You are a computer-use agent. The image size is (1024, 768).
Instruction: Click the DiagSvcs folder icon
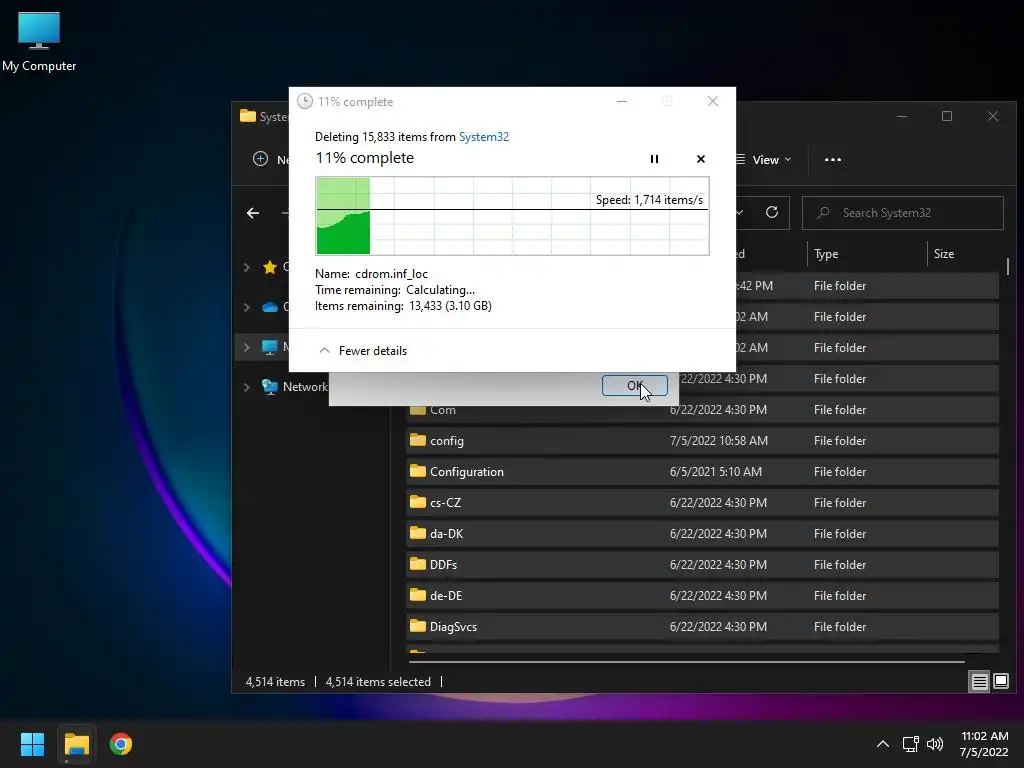(418, 626)
